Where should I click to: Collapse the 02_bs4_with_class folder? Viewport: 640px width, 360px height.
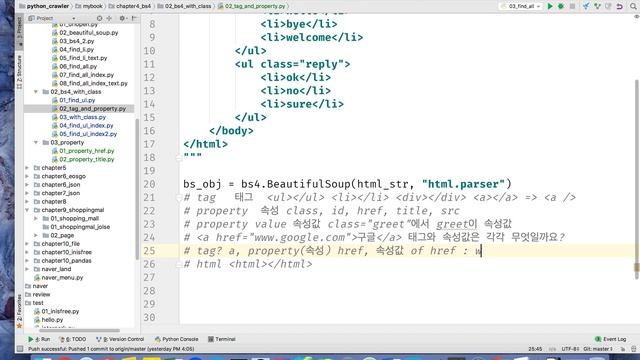coord(36,92)
